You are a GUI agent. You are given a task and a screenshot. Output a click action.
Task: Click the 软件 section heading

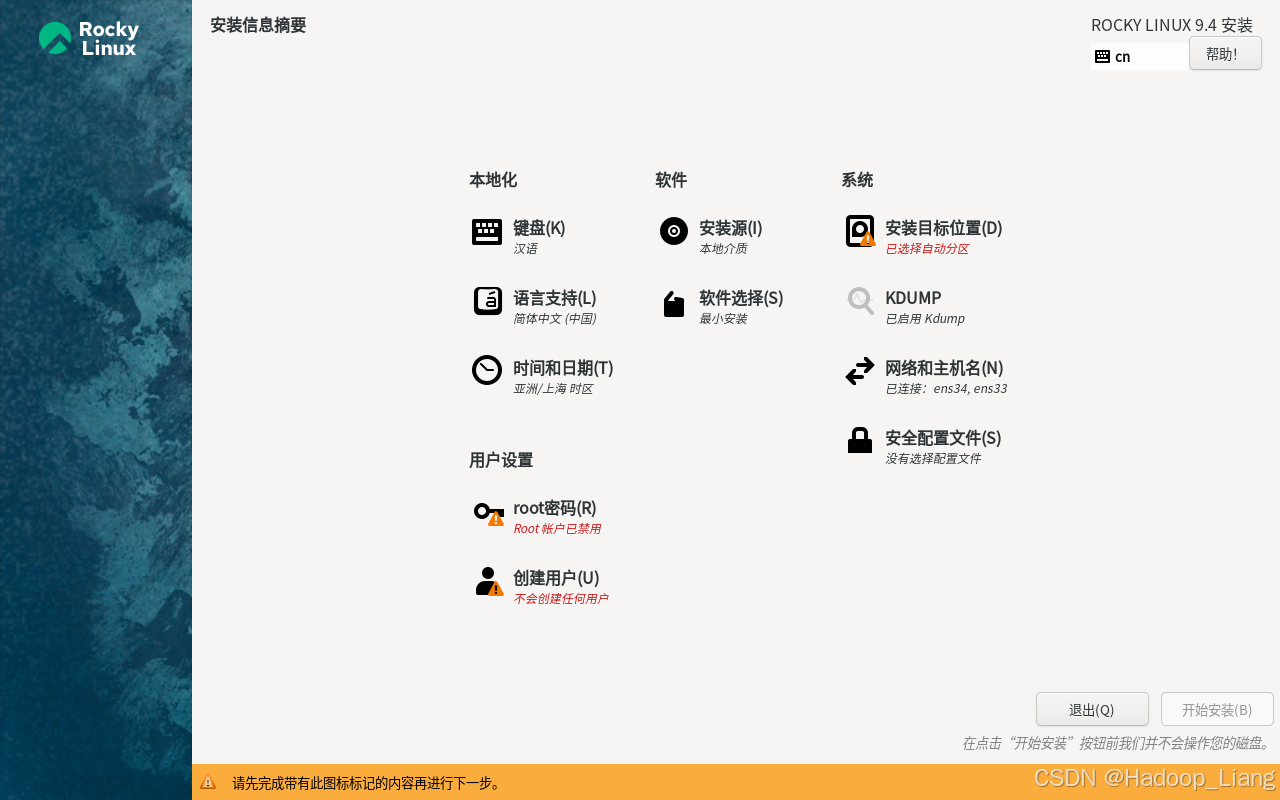pos(671,180)
